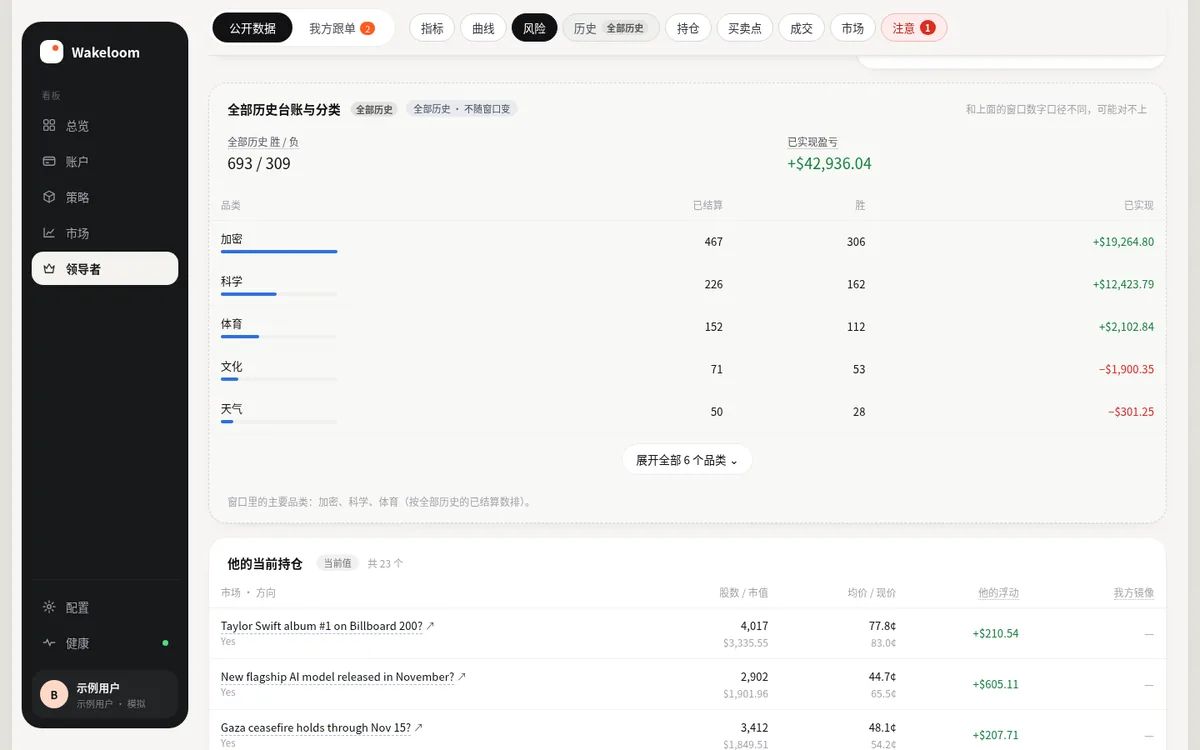Click the realized profit value +$42,936.04
Screen dimensions: 1200x750
829,164
